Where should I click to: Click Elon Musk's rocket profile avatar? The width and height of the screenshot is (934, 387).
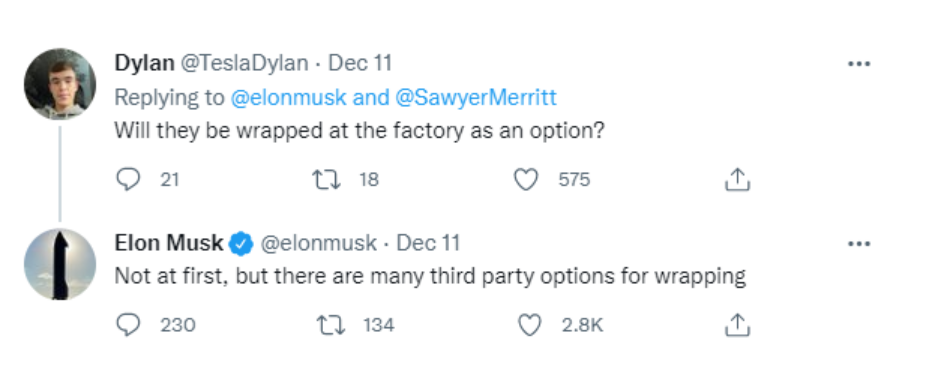(x=60, y=264)
